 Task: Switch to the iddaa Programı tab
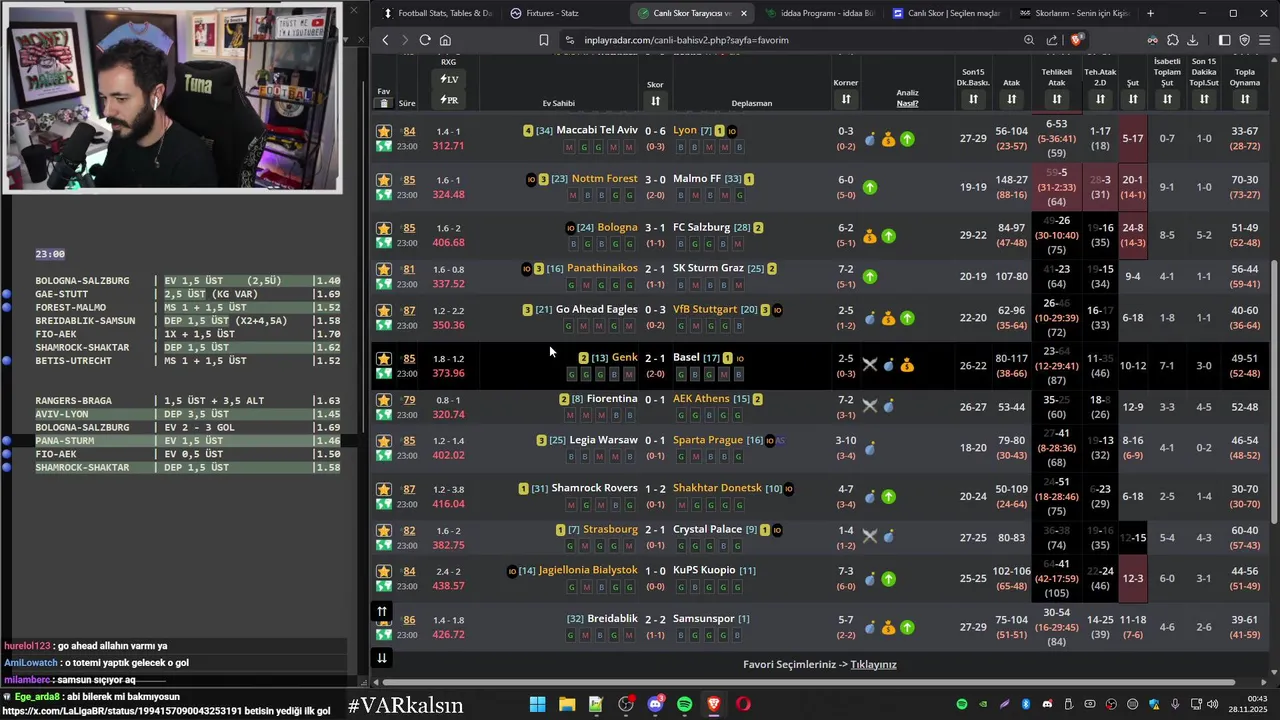coord(818,13)
